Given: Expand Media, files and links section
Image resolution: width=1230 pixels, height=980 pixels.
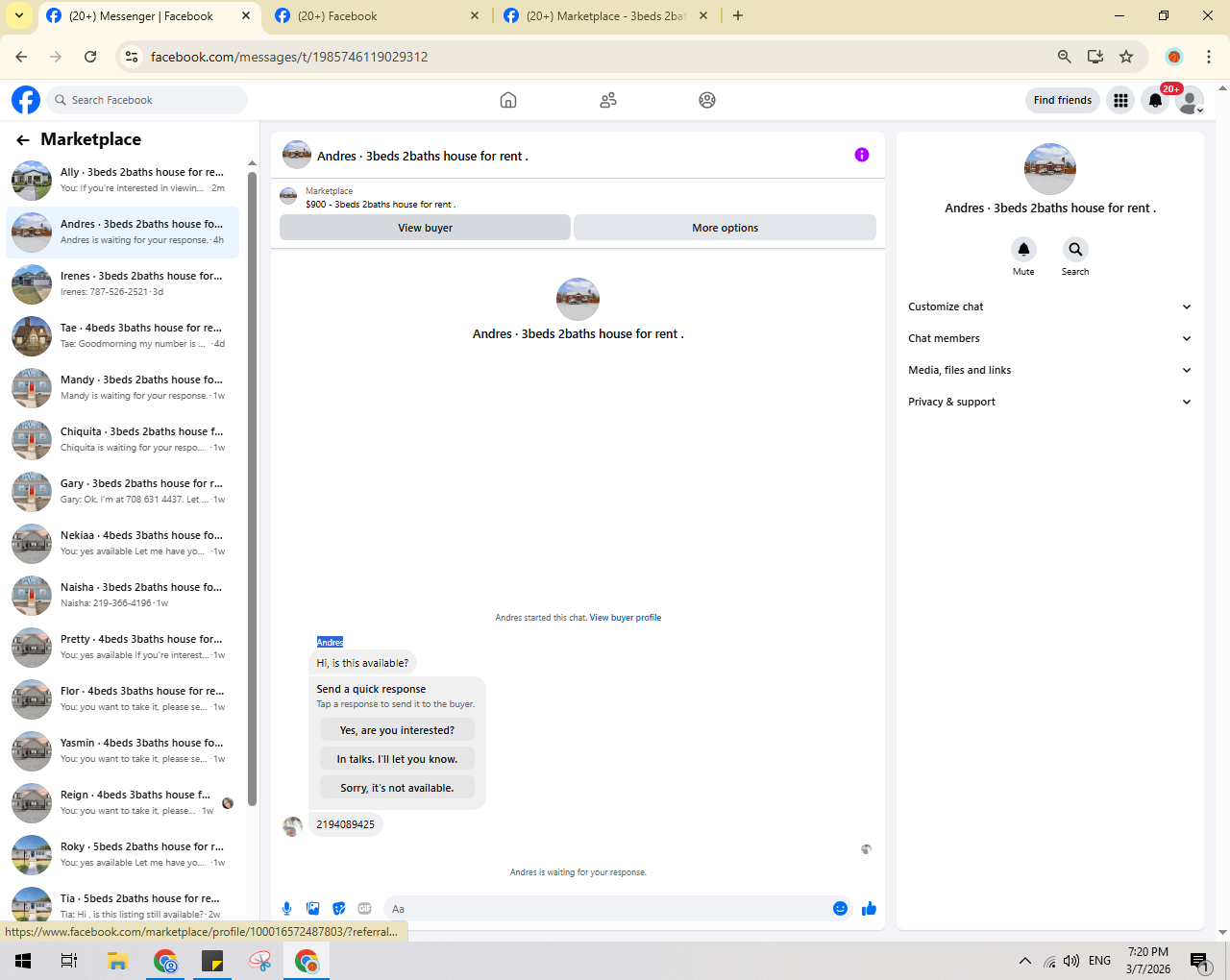Looking at the screenshot, I should (x=1049, y=370).
